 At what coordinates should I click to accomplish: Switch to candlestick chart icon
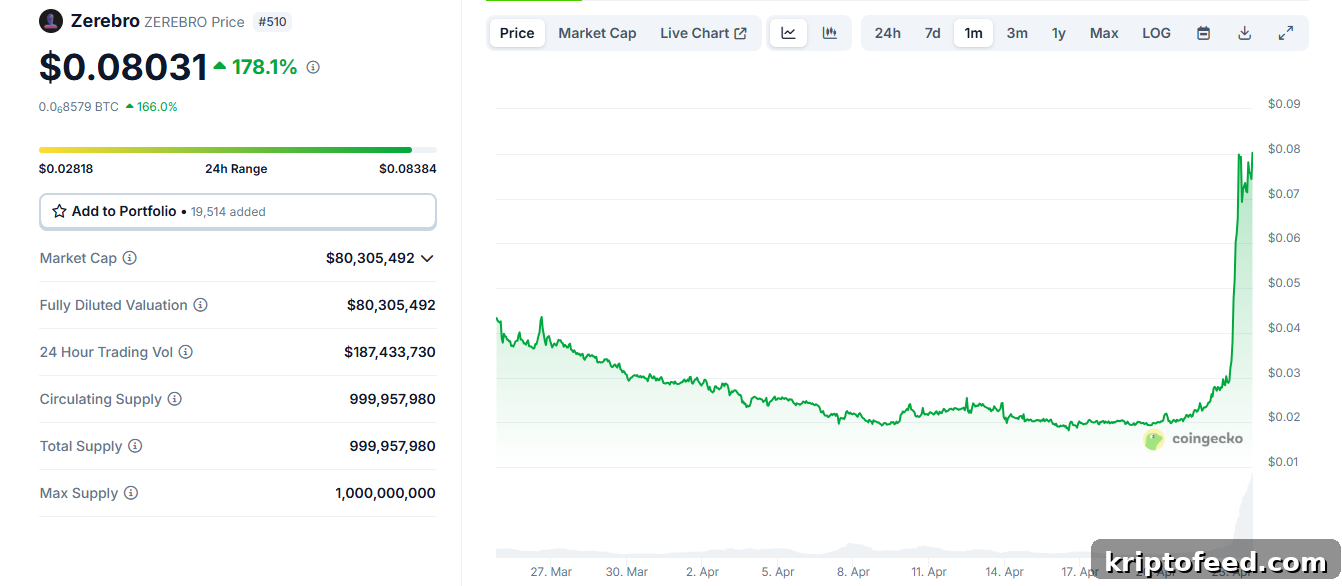pyautogui.click(x=830, y=33)
